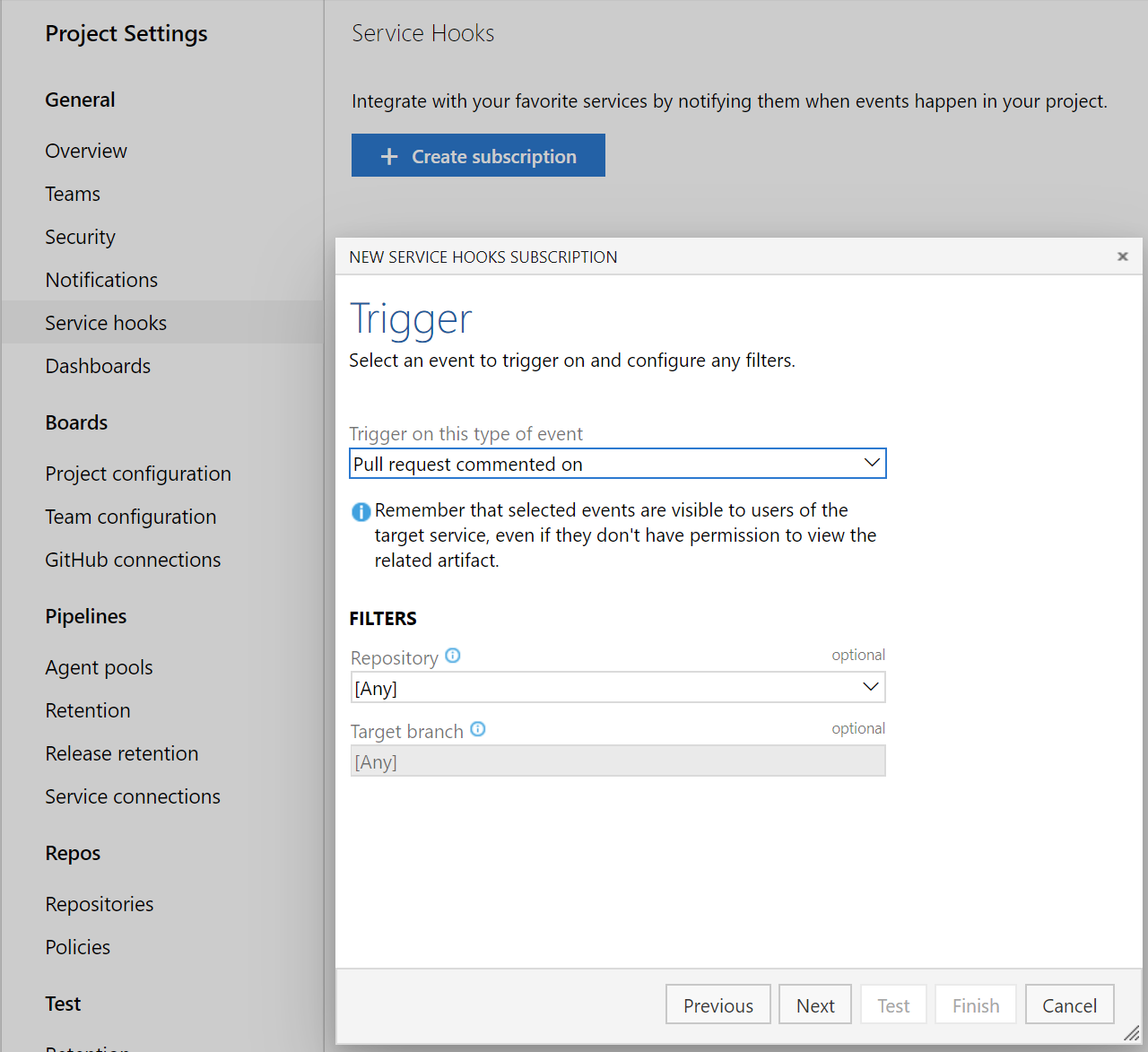The width and height of the screenshot is (1148, 1052).
Task: Click the Target branch [Any] field
Action: coord(618,761)
